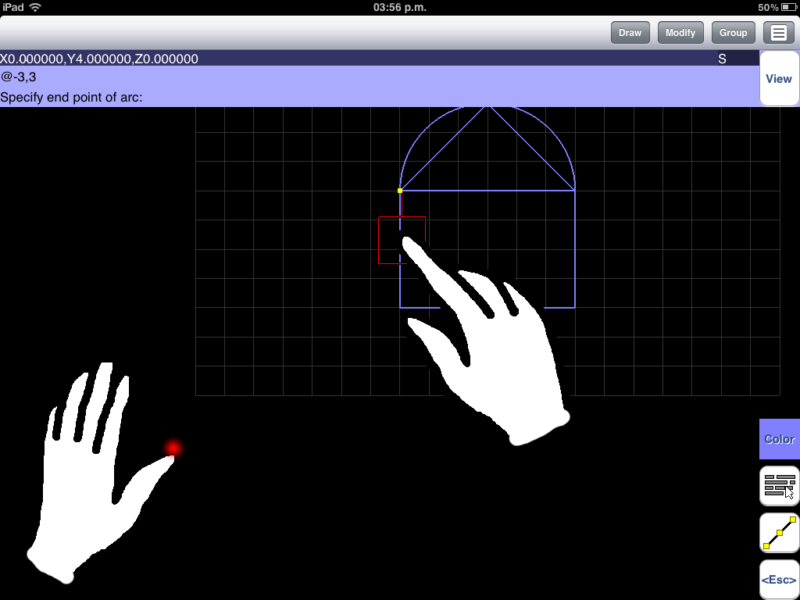Tap the Wi-Fi icon in status bar
The width and height of the screenshot is (800, 600).
[x=34, y=7]
